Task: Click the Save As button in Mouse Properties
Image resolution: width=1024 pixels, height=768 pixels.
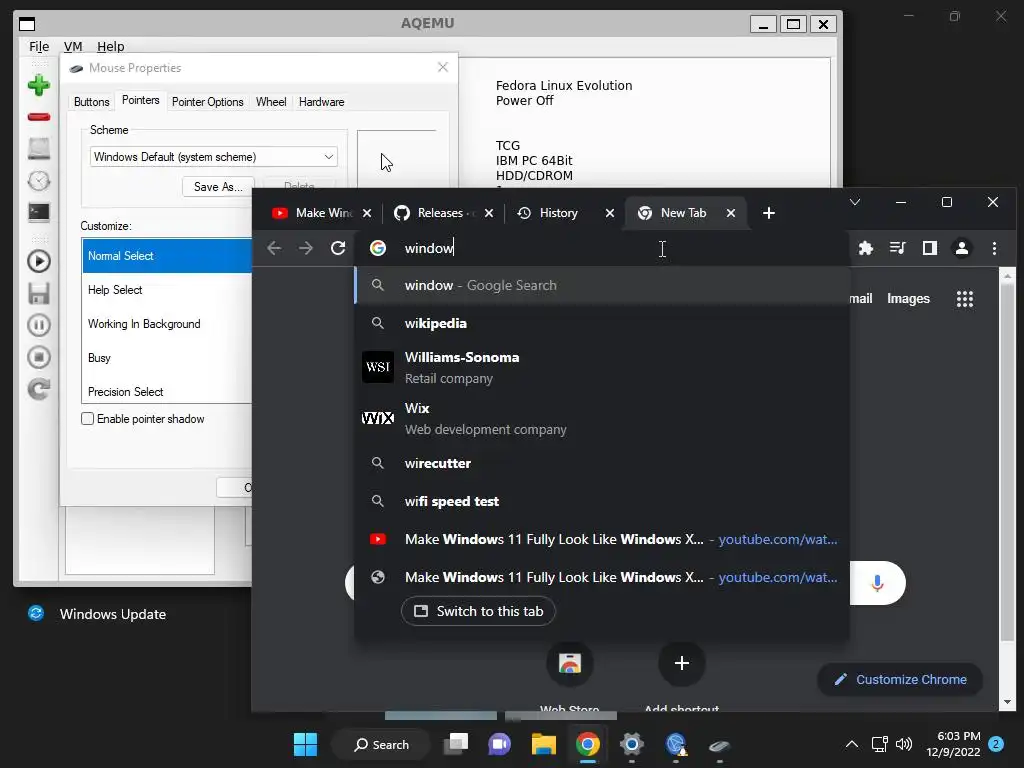Action: [x=218, y=187]
